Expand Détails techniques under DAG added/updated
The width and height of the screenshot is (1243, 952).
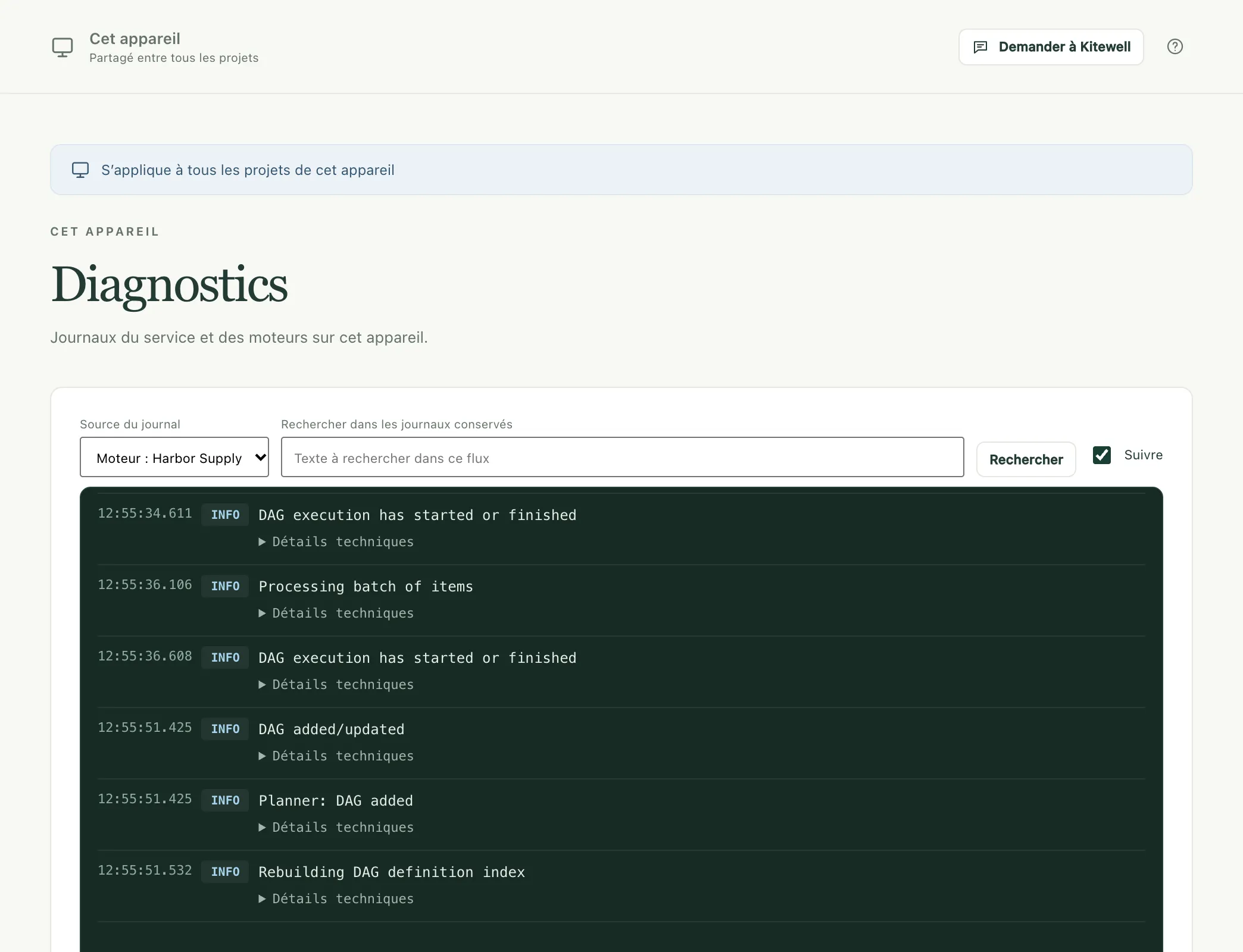pyautogui.click(x=336, y=756)
